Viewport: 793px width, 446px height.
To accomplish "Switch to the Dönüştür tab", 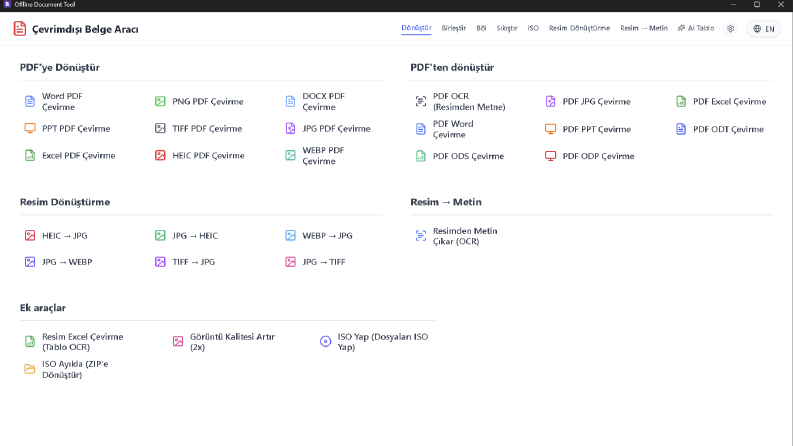I will pos(416,28).
